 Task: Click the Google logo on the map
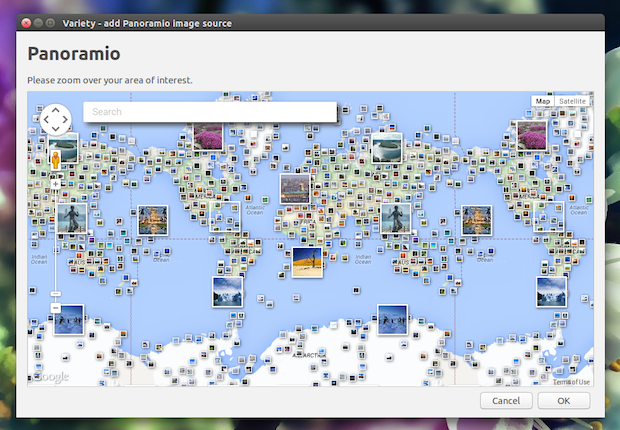pos(51,376)
